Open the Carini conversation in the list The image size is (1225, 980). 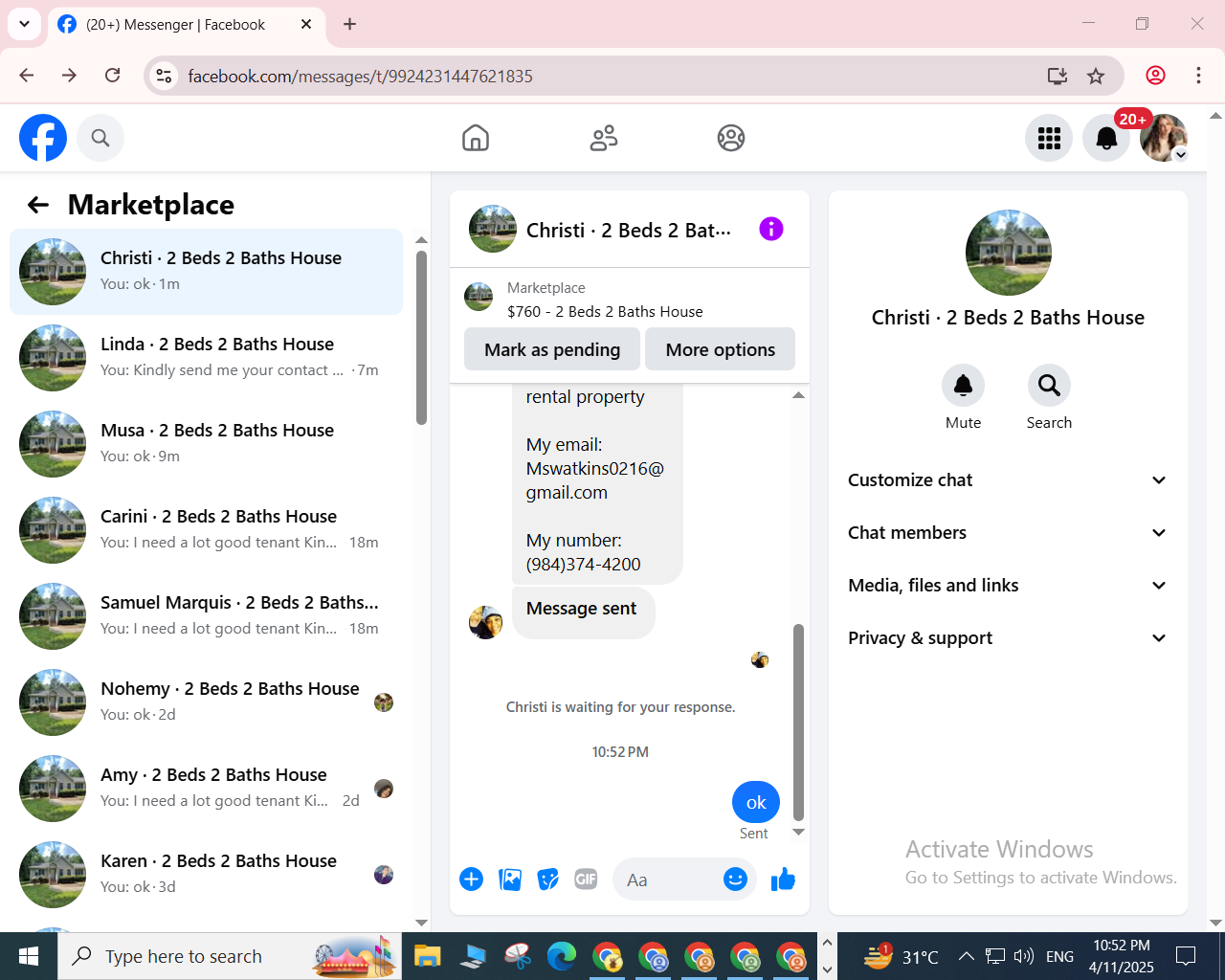206,530
